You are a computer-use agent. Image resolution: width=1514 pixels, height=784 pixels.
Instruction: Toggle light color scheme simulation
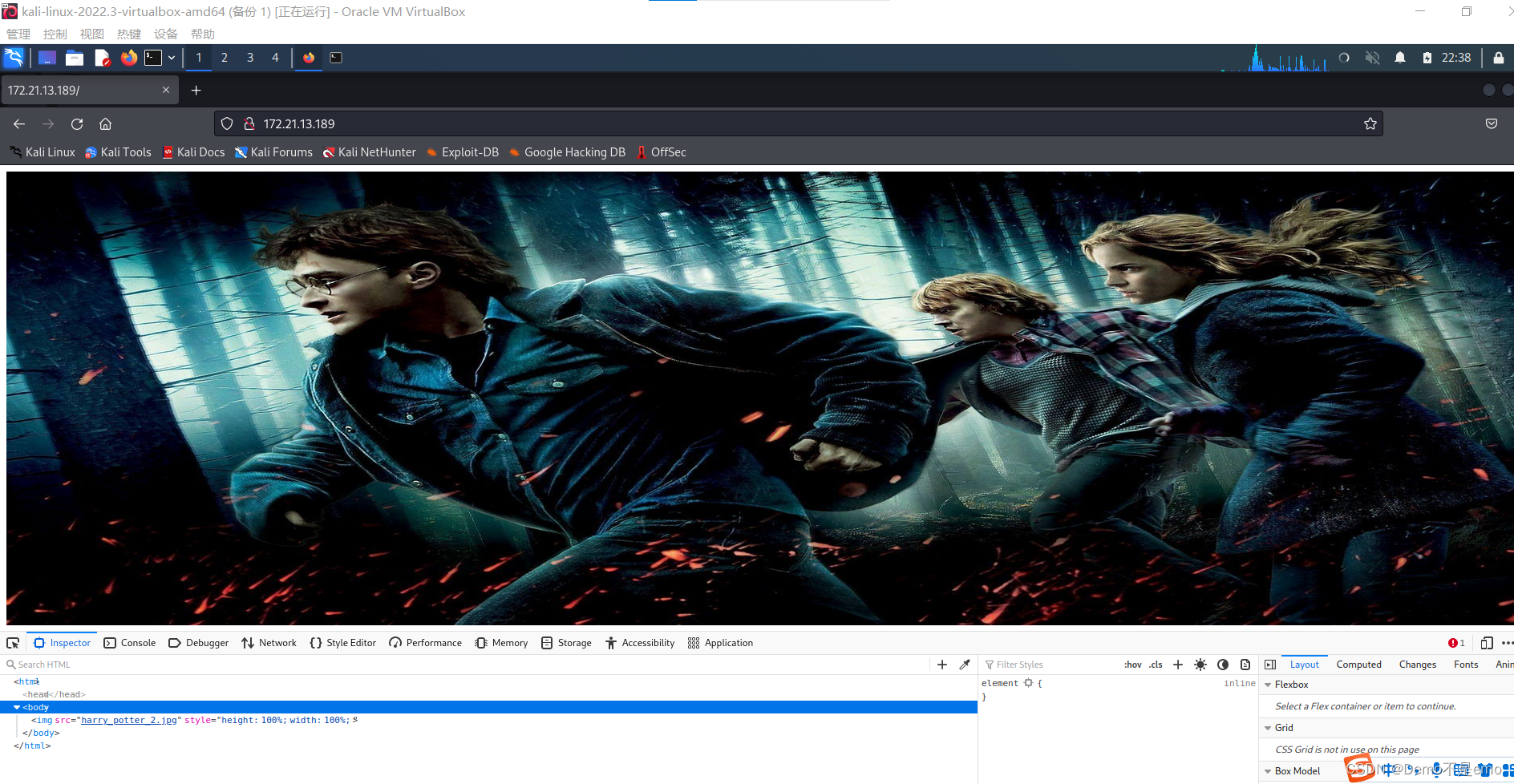coord(1200,665)
